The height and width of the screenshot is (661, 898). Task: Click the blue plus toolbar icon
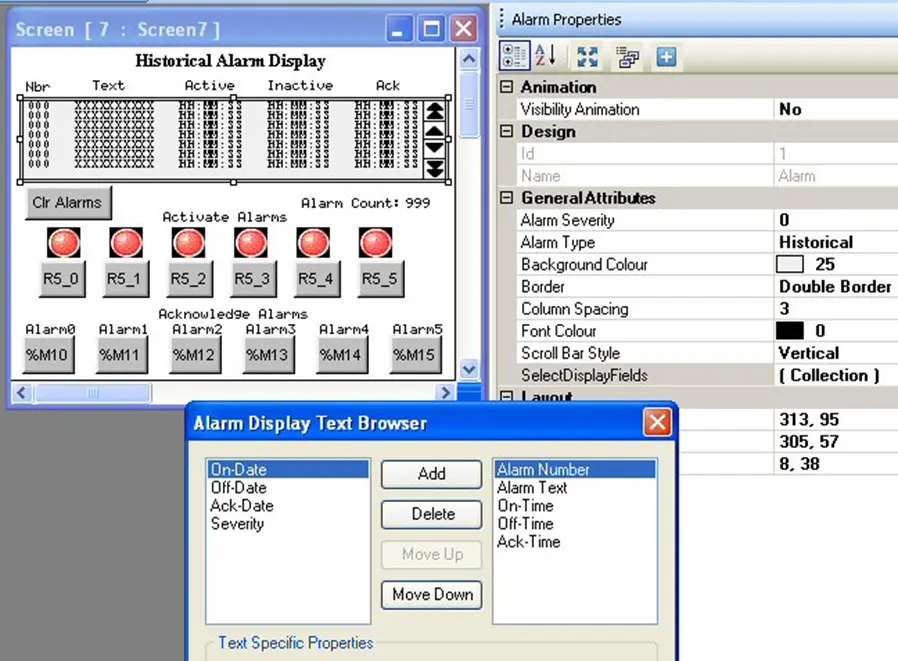[666, 57]
